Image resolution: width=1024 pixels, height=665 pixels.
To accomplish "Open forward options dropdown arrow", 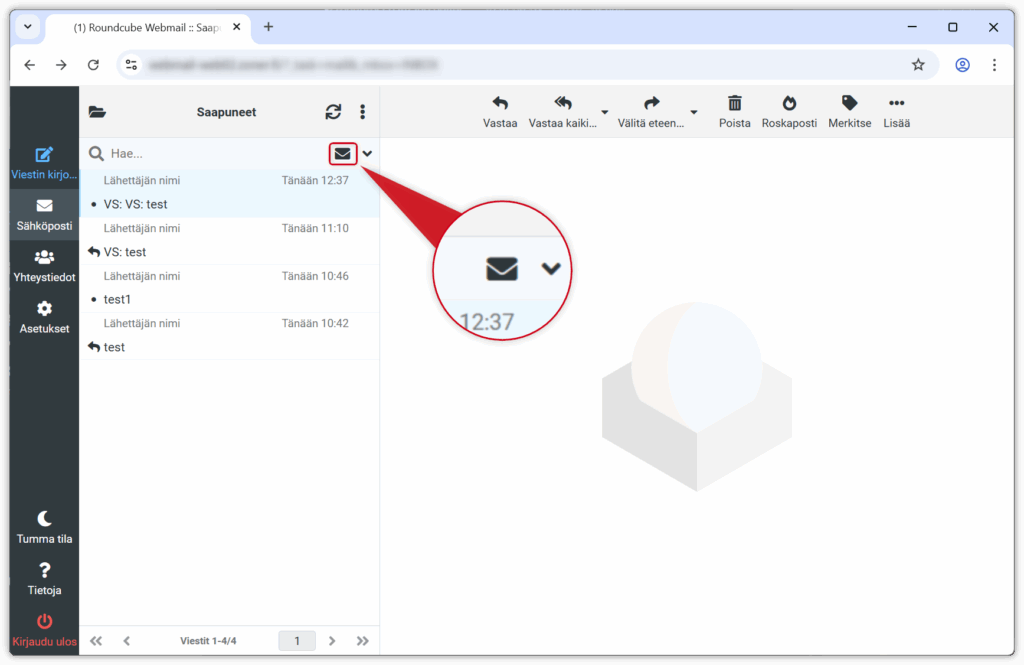I will (x=694, y=111).
